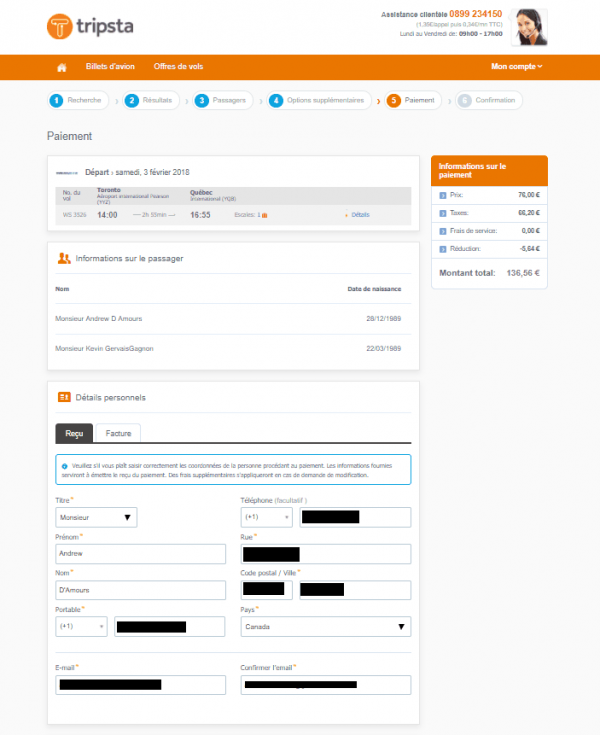600x735 pixels.
Task: Click the layover bag icon next to Escales
Action: coord(264,215)
